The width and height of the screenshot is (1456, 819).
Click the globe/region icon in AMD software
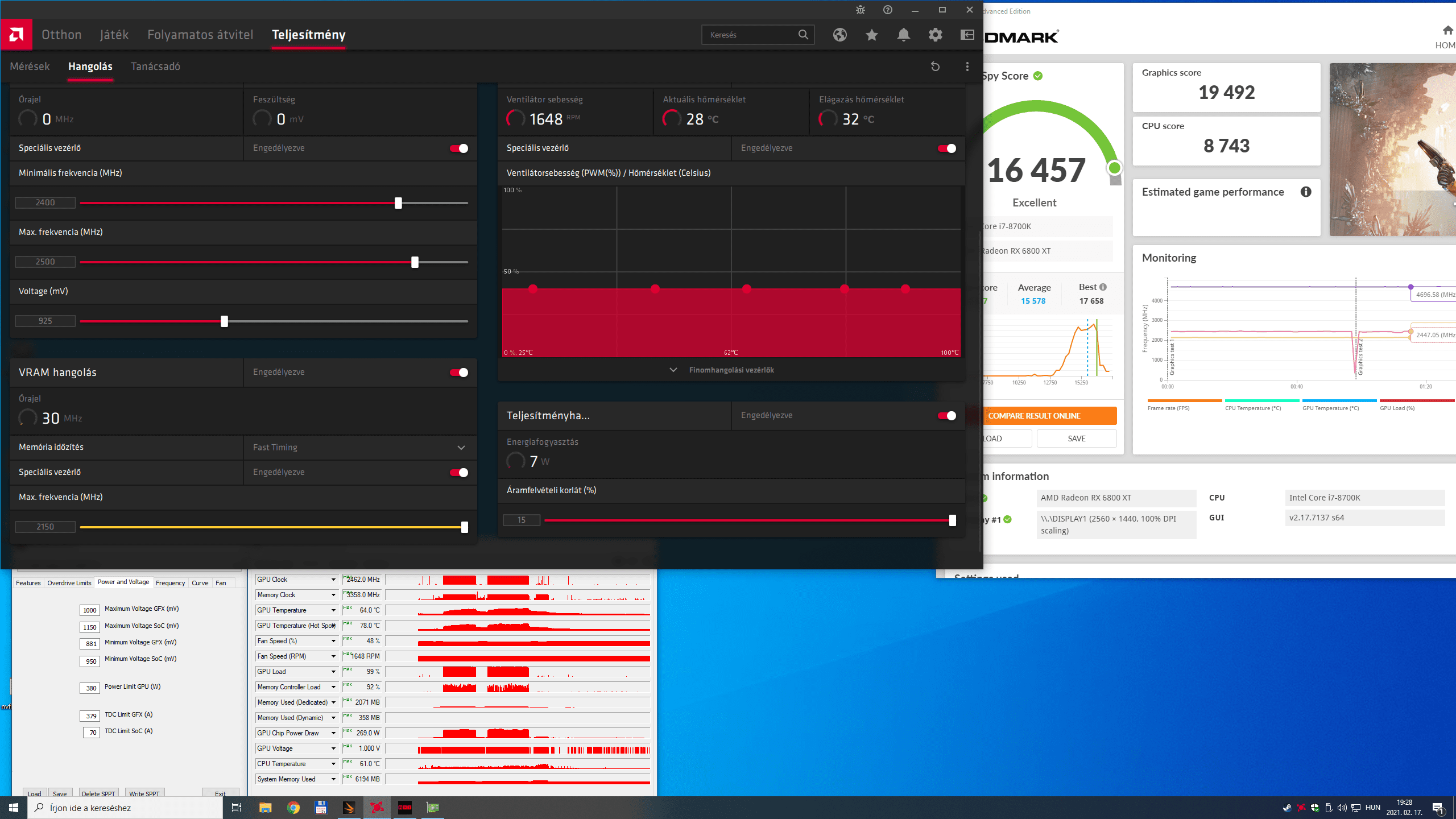pos(840,35)
